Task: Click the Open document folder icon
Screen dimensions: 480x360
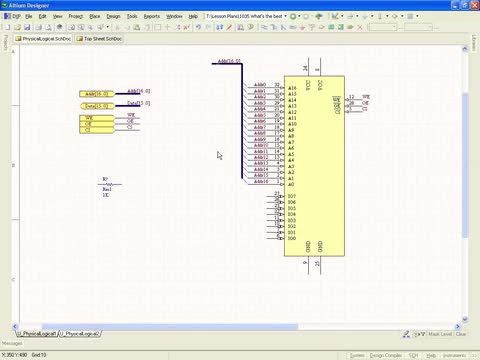Action: pyautogui.click(x=17, y=27)
